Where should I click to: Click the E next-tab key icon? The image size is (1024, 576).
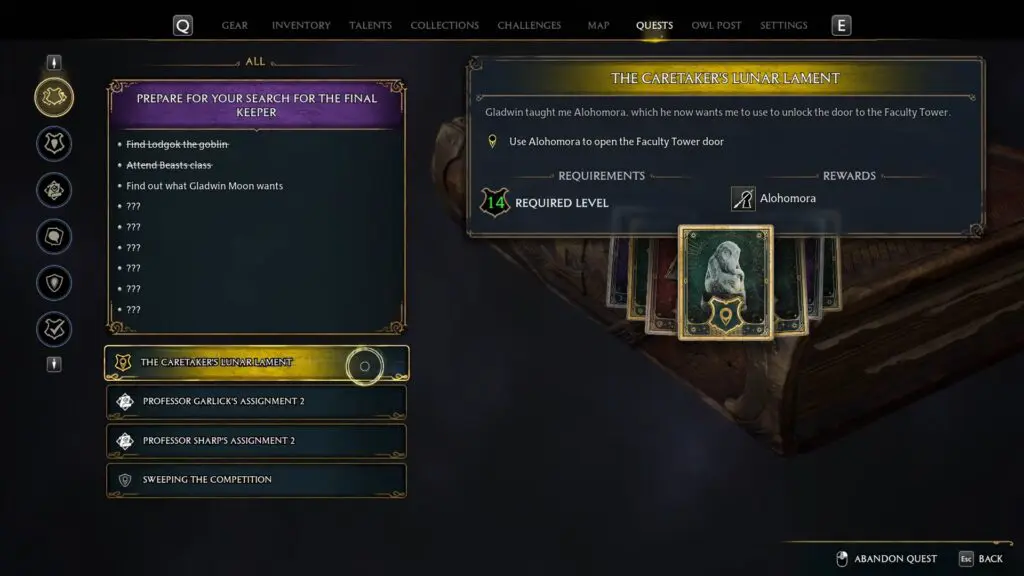(841, 25)
